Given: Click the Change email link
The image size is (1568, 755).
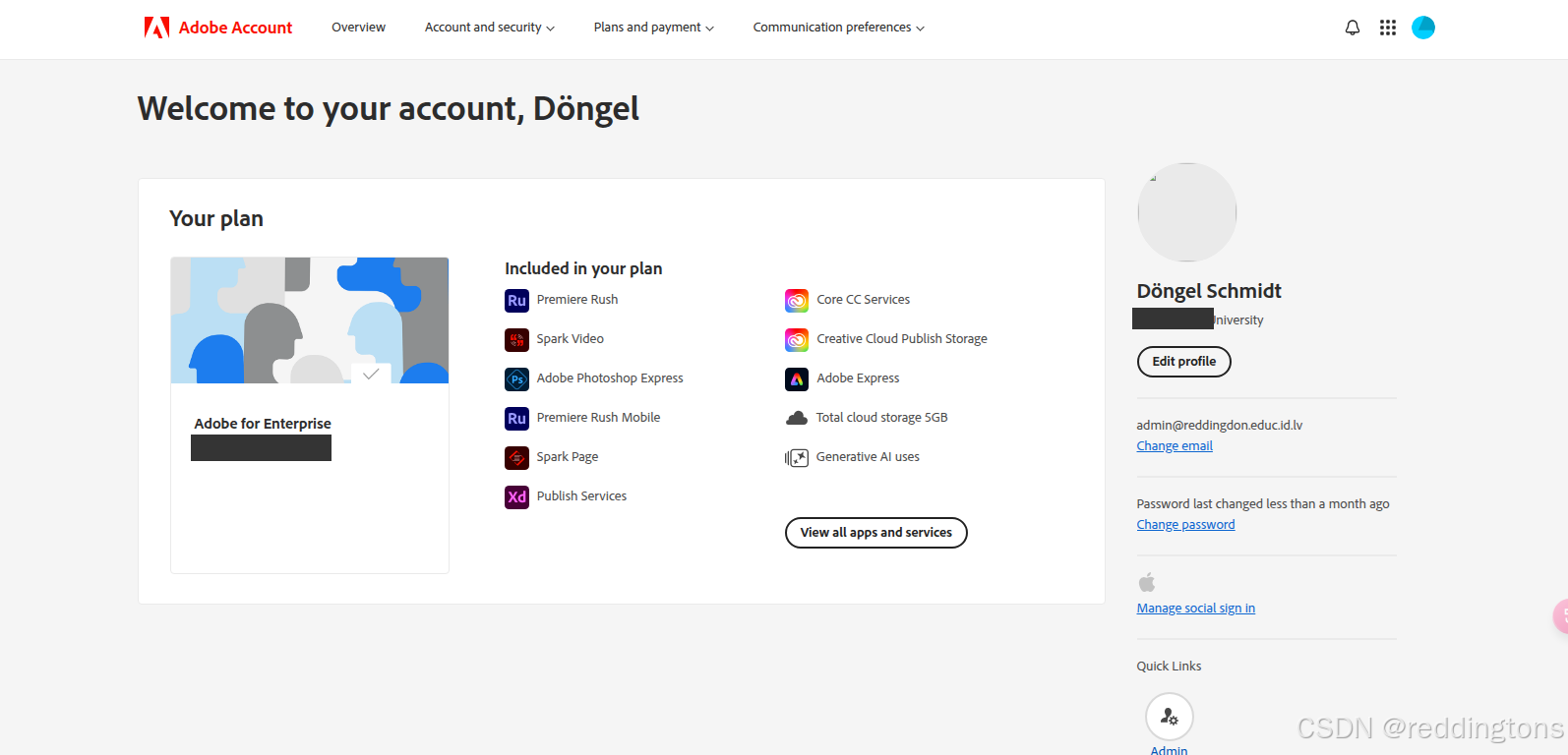Looking at the screenshot, I should (x=1175, y=446).
